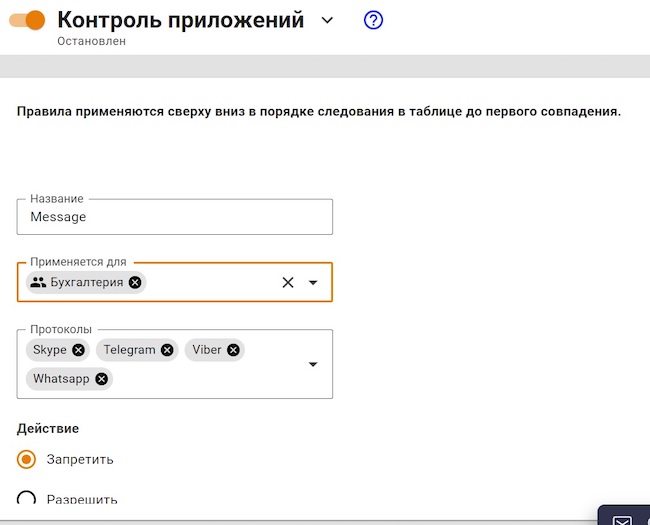Click the Бухгалтерия group icon
Viewport: 650px width, 525px height.
click(39, 283)
